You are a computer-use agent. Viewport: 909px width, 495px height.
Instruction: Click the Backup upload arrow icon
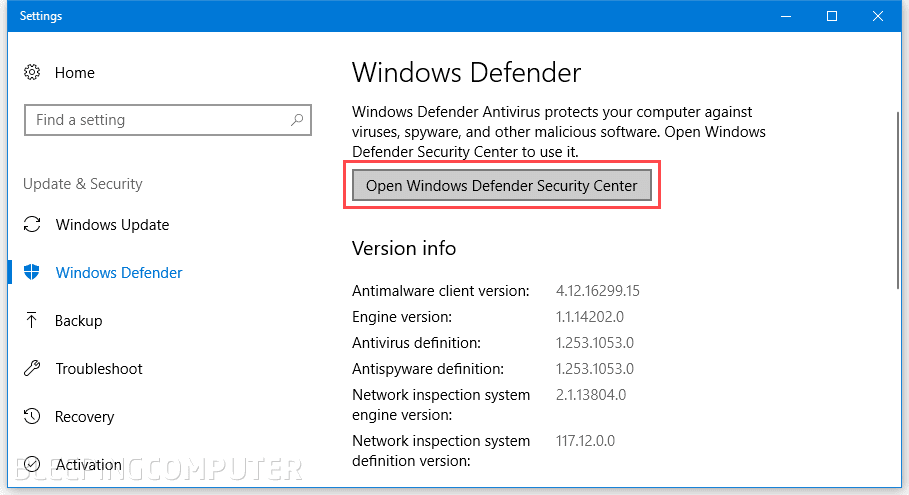[x=32, y=320]
